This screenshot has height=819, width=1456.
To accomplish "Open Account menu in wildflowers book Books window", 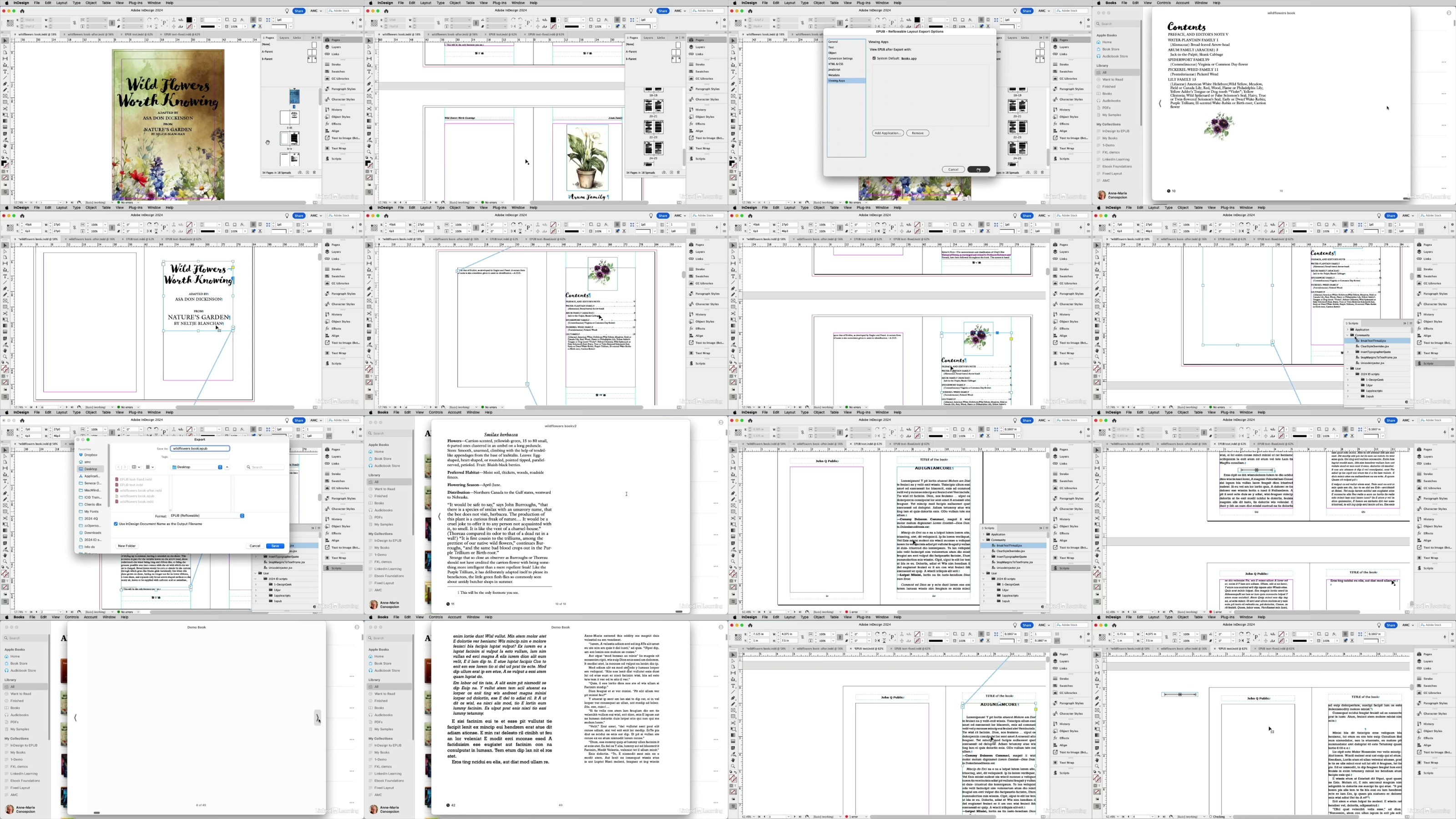I will point(1183,3).
